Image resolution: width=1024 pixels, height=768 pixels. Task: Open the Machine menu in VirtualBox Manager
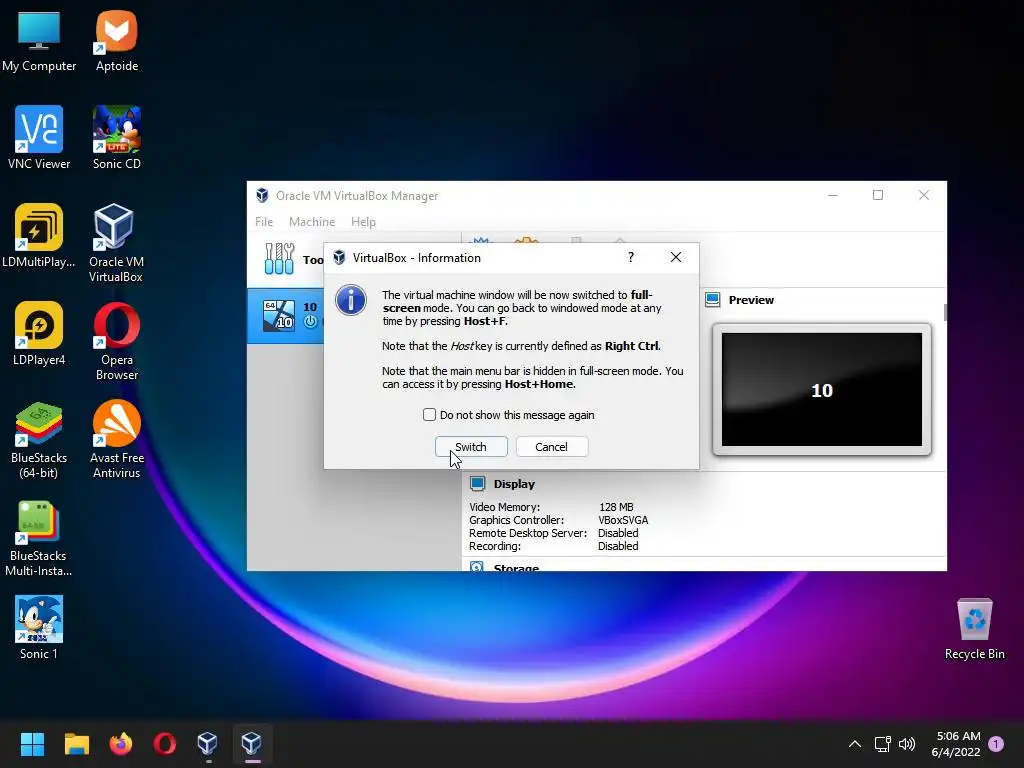pos(312,221)
